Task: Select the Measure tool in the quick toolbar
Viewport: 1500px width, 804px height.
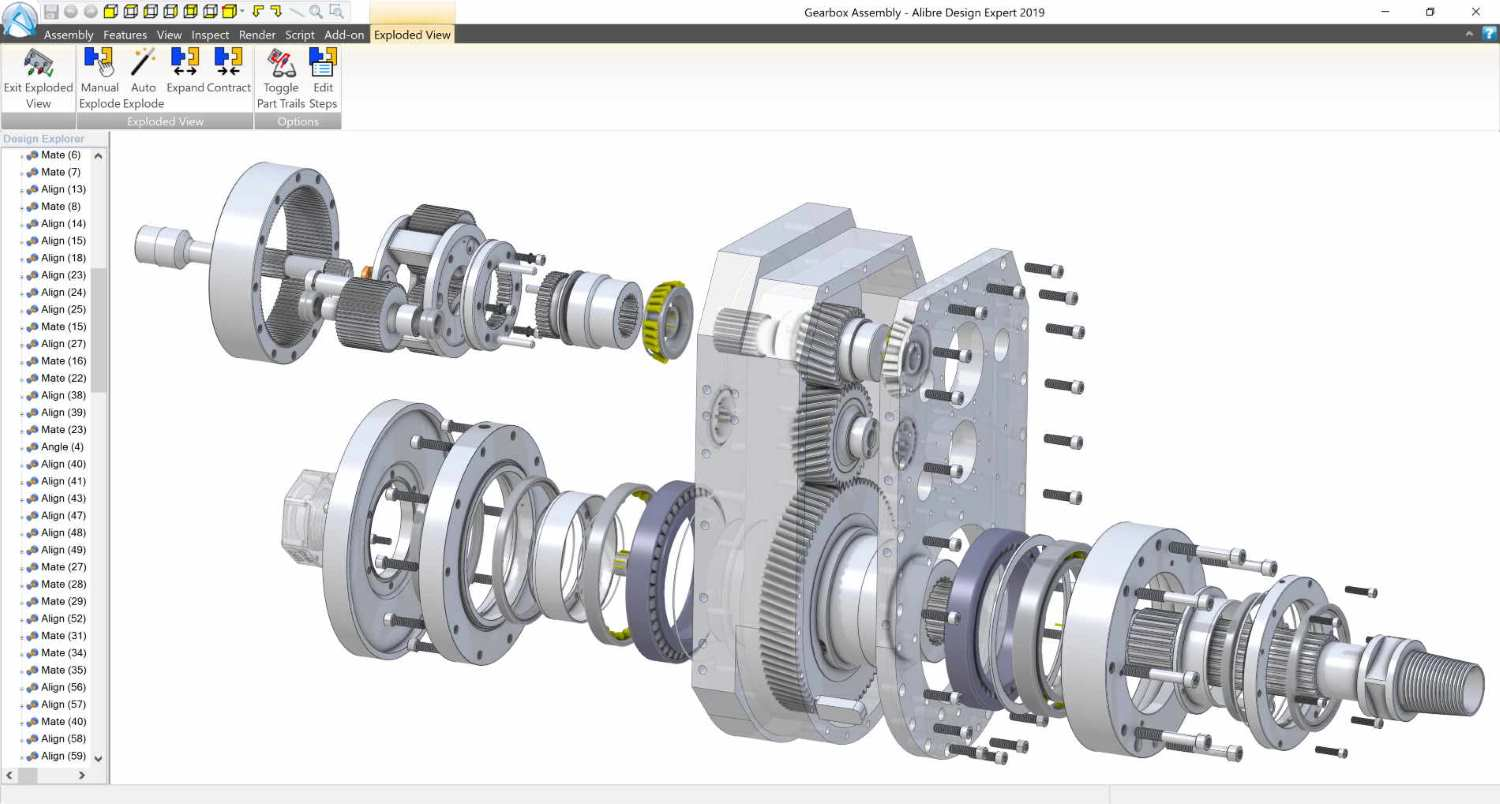Action: (296, 12)
